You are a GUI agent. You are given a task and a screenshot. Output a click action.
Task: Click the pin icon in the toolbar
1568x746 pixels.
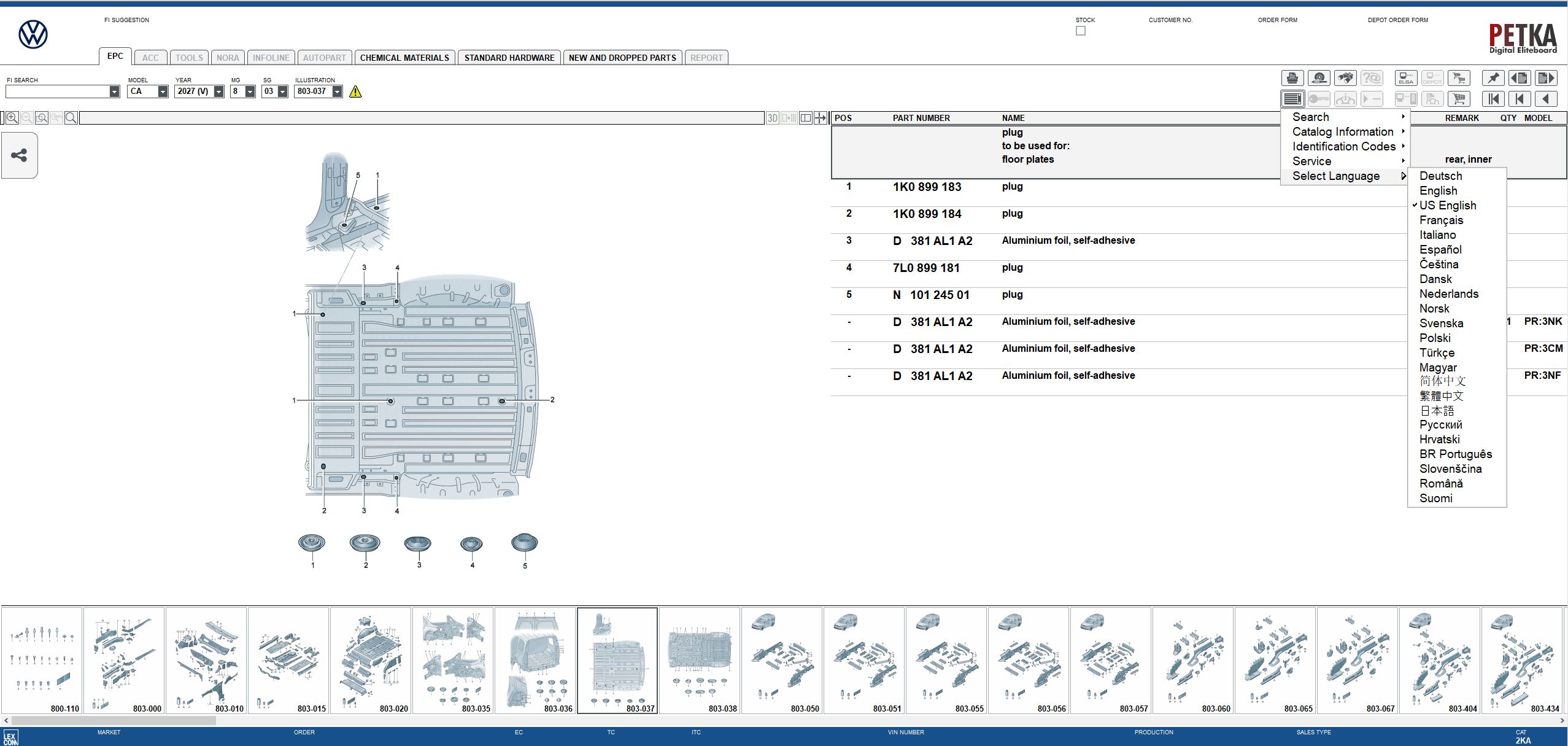(1494, 78)
